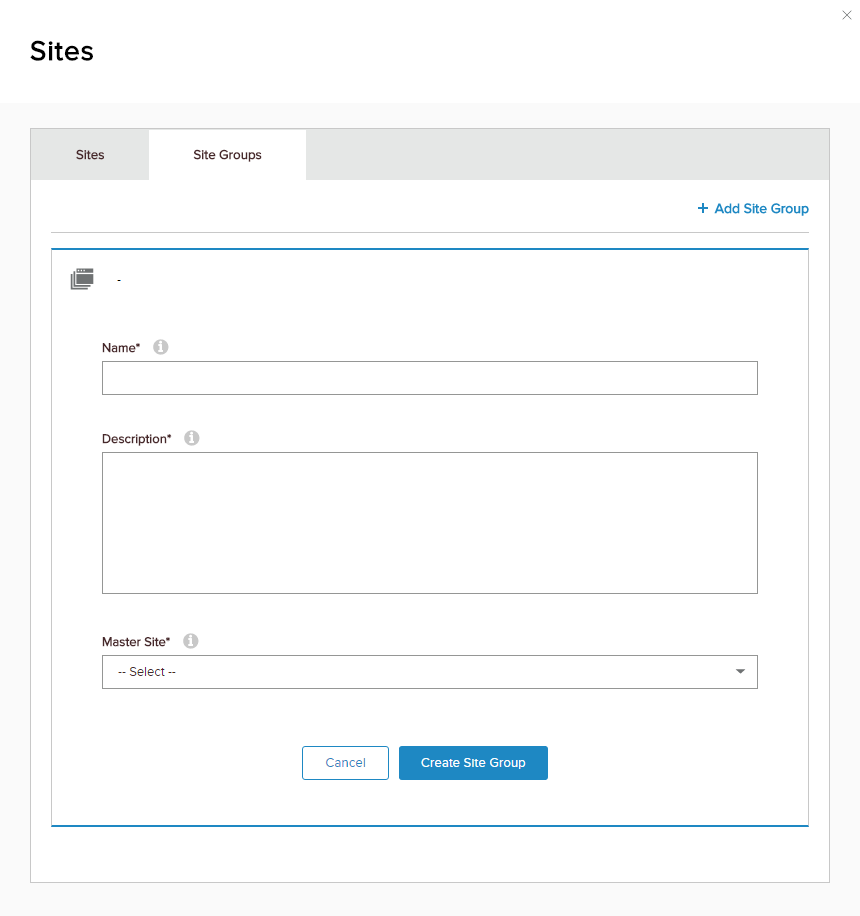This screenshot has width=860, height=916.
Task: Click the Name* field label
Action: point(121,348)
